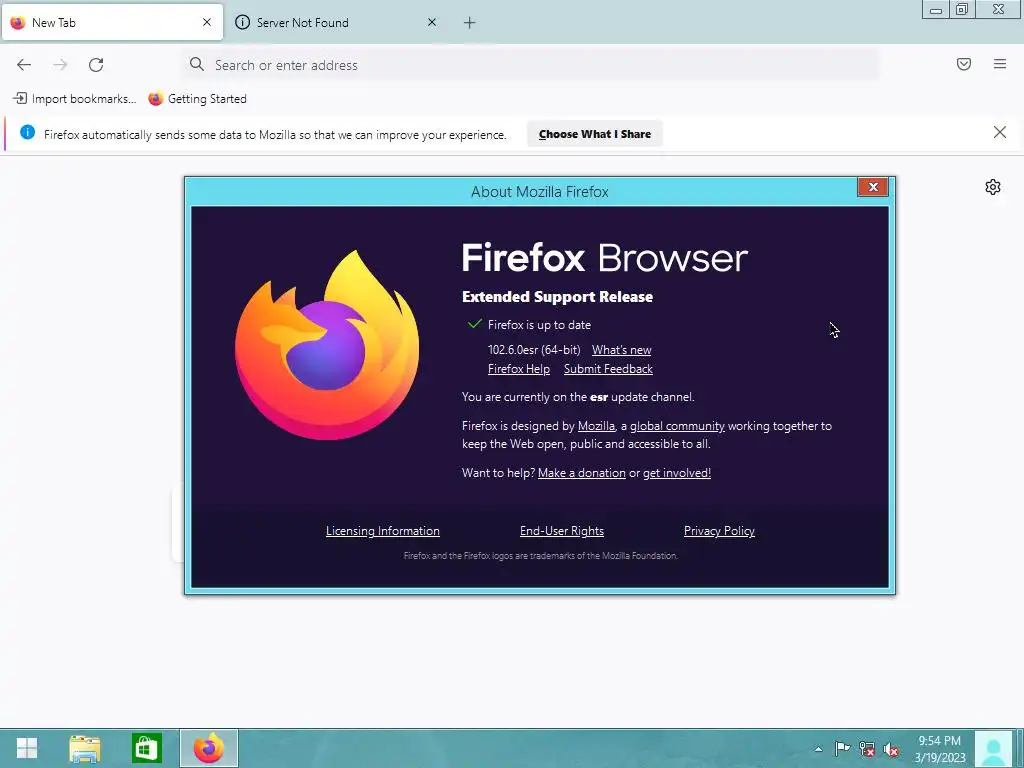Viewport: 1024px width, 768px height.
Task: Dismiss the data sharing notification bar
Action: (999, 133)
